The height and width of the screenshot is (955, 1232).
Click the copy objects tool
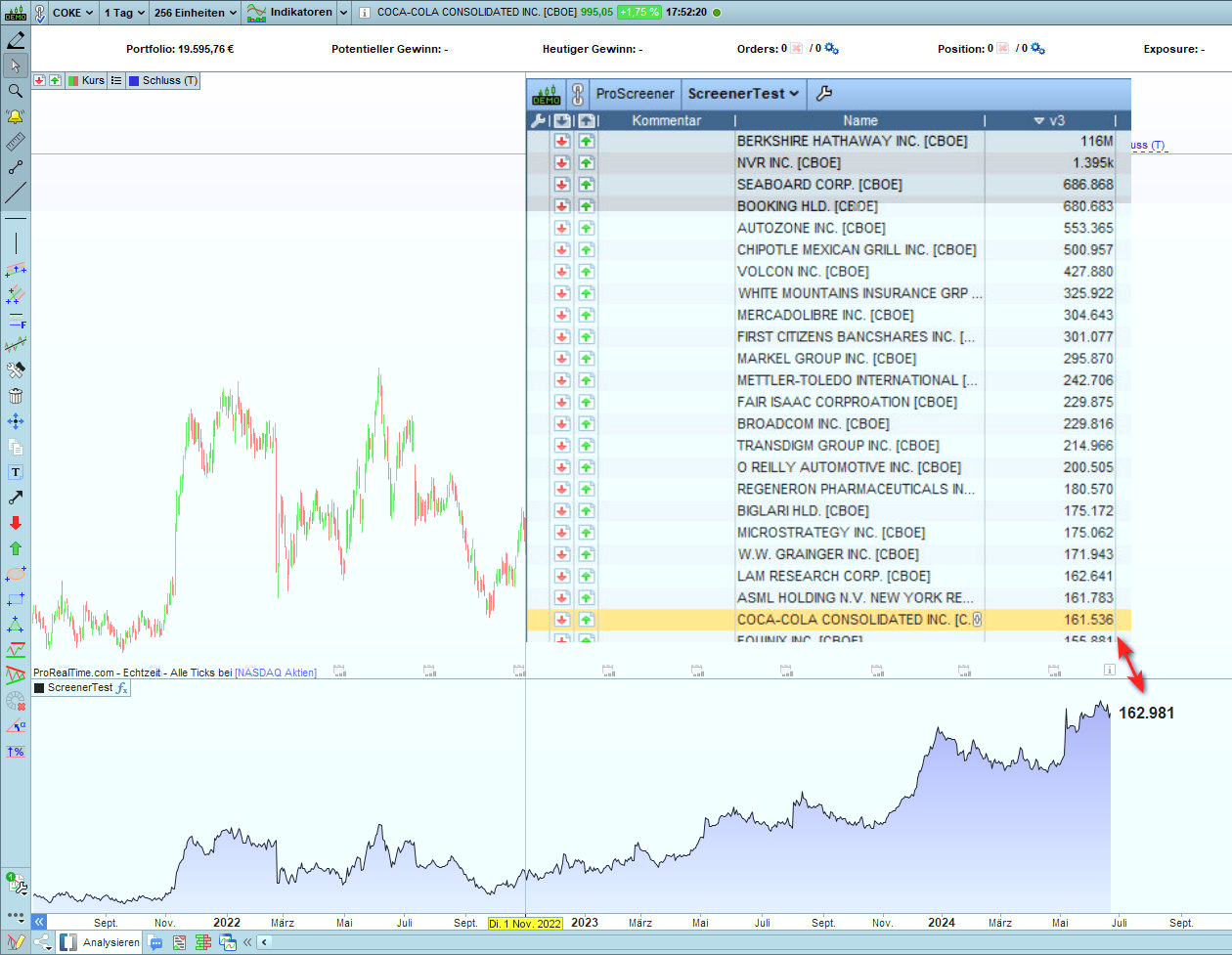[16, 447]
